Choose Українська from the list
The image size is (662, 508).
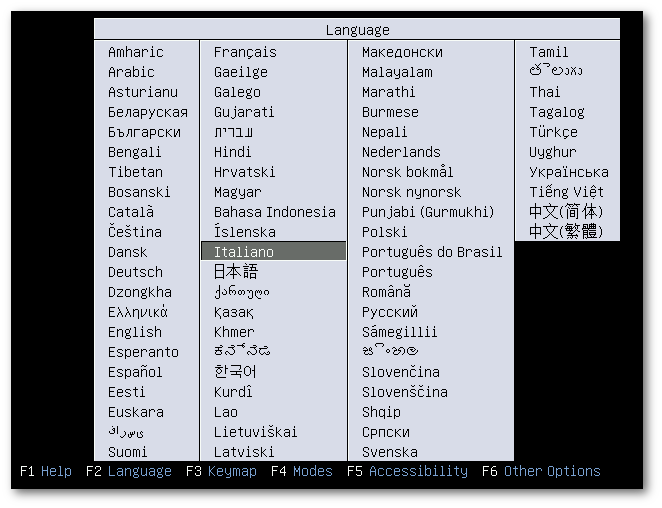coord(569,172)
